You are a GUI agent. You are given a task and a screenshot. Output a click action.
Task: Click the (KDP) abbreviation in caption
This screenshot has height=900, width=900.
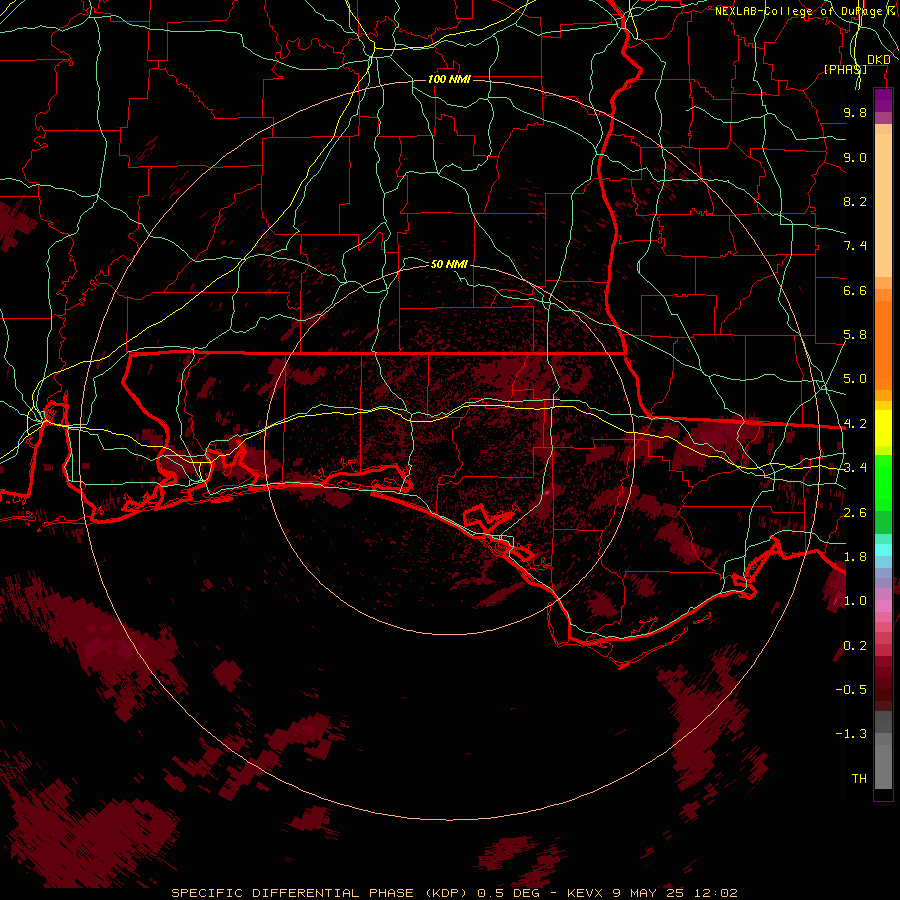tap(448, 893)
